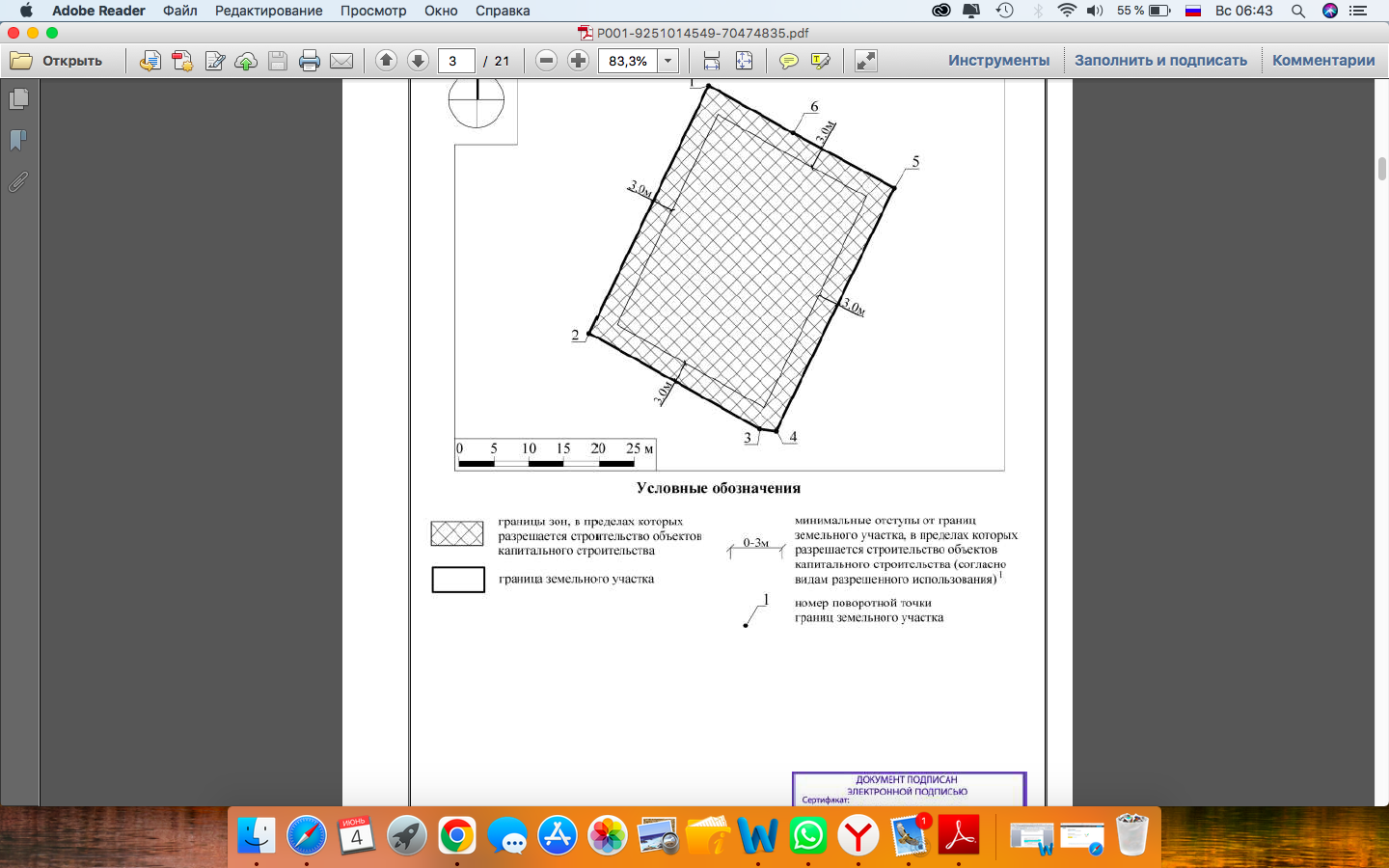
Task: Open the Заполнить и подписать pane
Action: coord(1160,60)
